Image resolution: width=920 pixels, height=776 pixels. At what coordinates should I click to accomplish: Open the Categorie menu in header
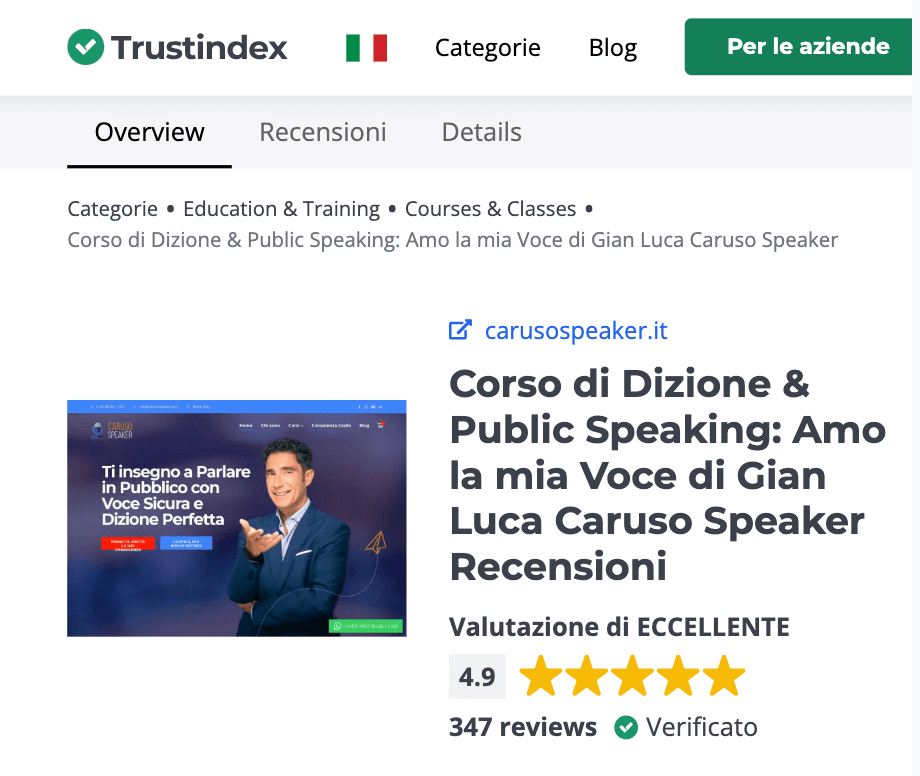pyautogui.click(x=488, y=48)
